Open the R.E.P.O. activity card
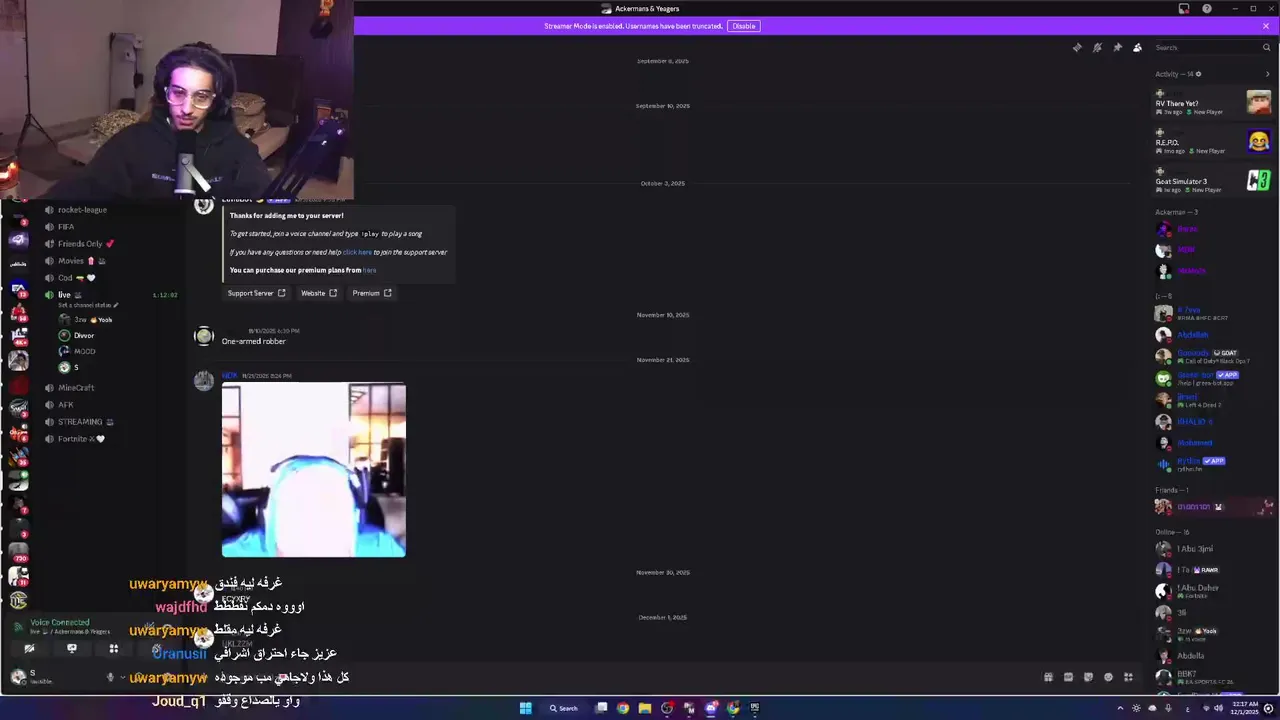The height and width of the screenshot is (720, 1280). [x=1213, y=142]
